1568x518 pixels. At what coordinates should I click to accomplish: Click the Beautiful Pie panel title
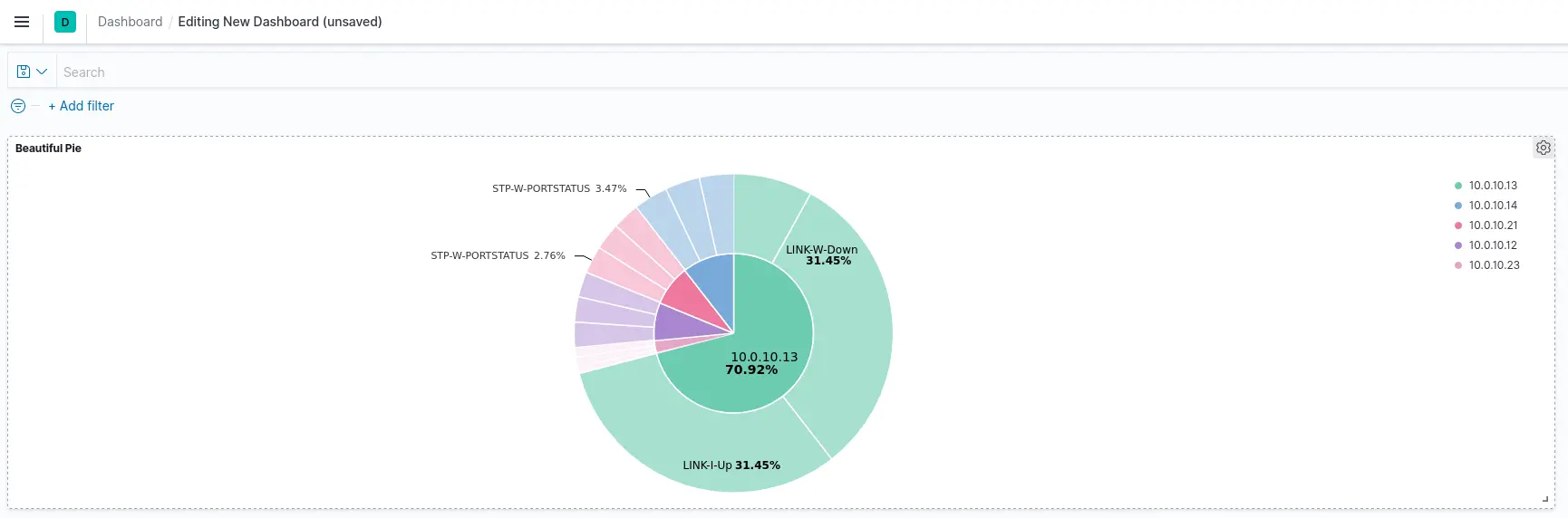(48, 149)
